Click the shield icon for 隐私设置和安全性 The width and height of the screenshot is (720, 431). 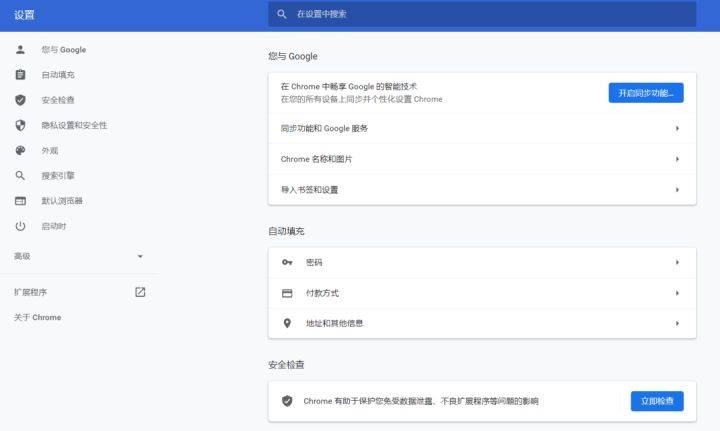[20, 125]
